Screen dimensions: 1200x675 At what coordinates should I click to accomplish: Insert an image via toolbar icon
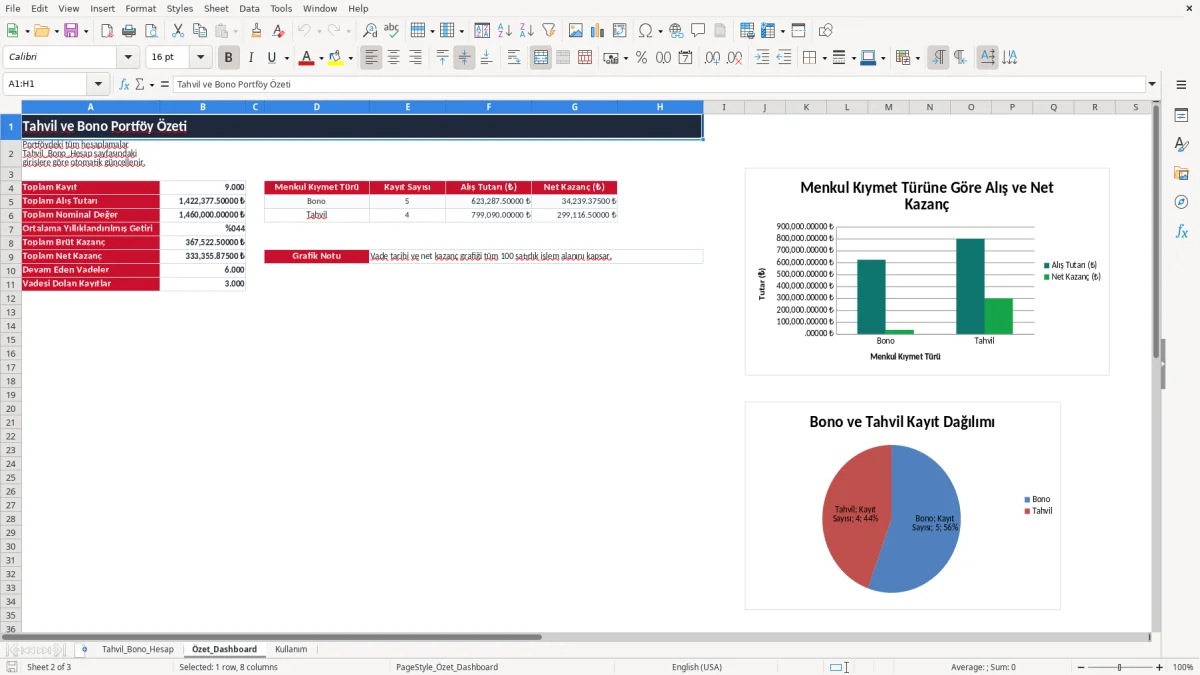point(576,31)
